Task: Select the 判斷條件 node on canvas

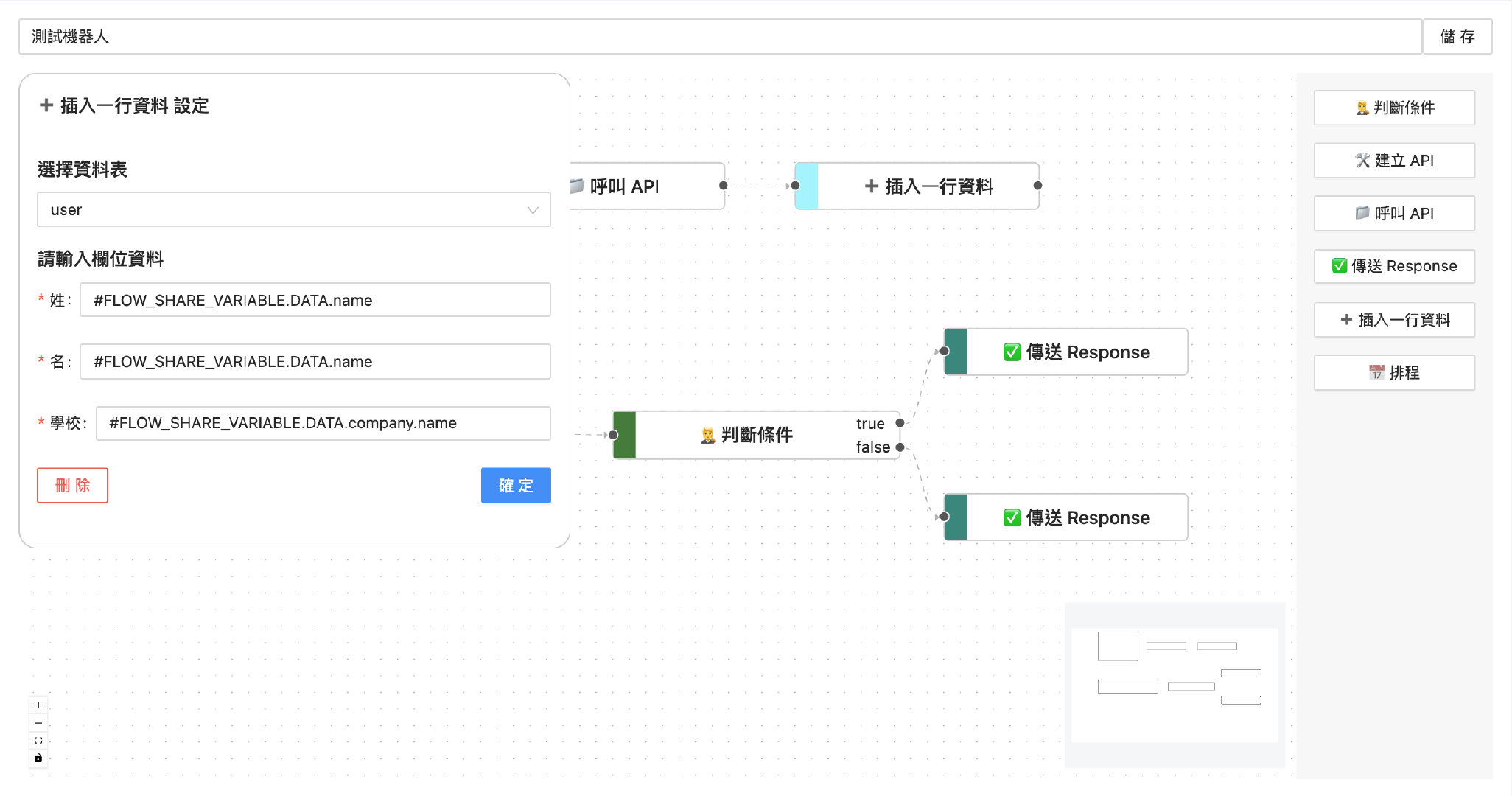Action: click(x=757, y=435)
